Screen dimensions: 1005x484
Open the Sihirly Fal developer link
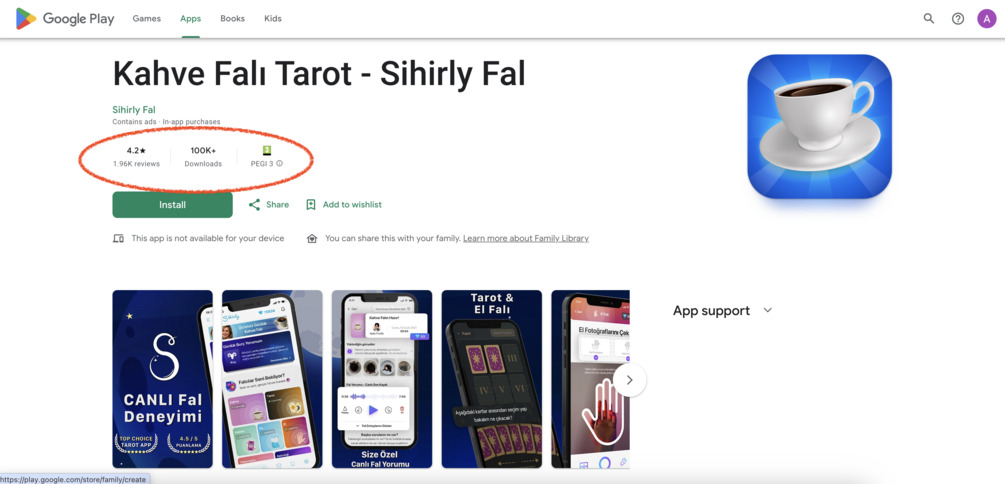(x=134, y=110)
